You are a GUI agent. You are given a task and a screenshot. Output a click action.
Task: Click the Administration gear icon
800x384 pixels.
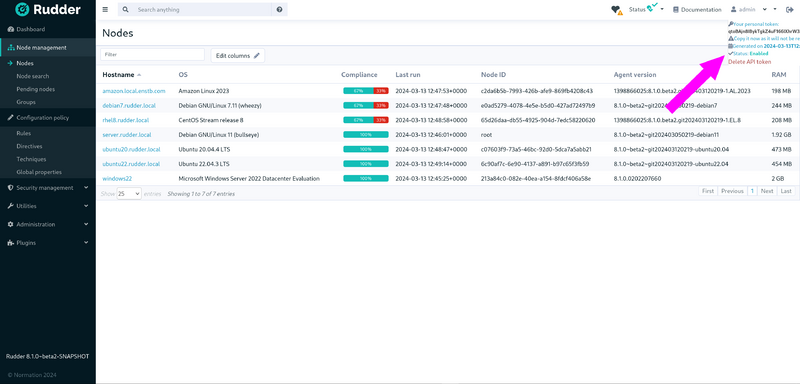pyautogui.click(x=11, y=224)
